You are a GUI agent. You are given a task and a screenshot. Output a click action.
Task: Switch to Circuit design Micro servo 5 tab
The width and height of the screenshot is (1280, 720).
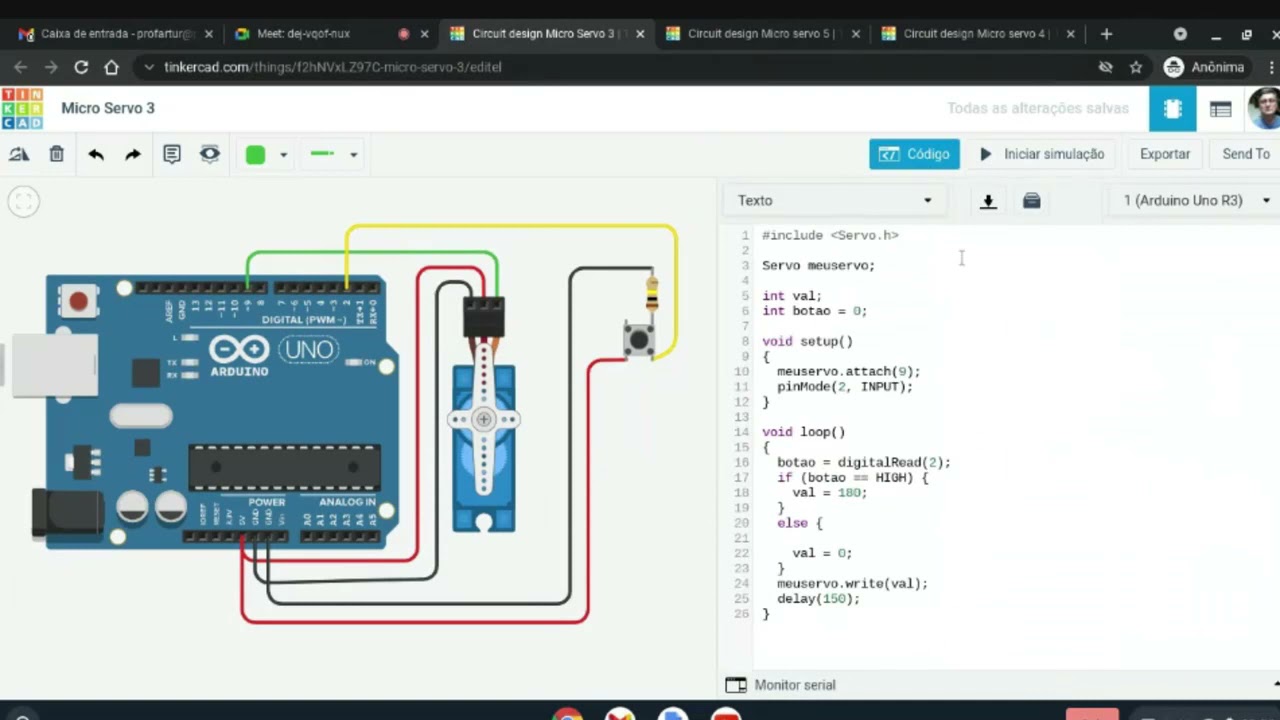tap(763, 33)
